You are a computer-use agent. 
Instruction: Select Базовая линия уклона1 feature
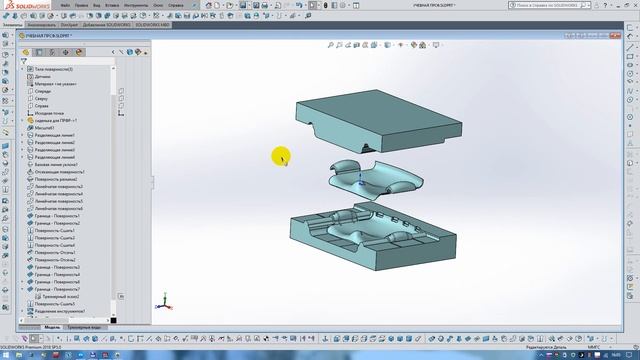pos(56,164)
